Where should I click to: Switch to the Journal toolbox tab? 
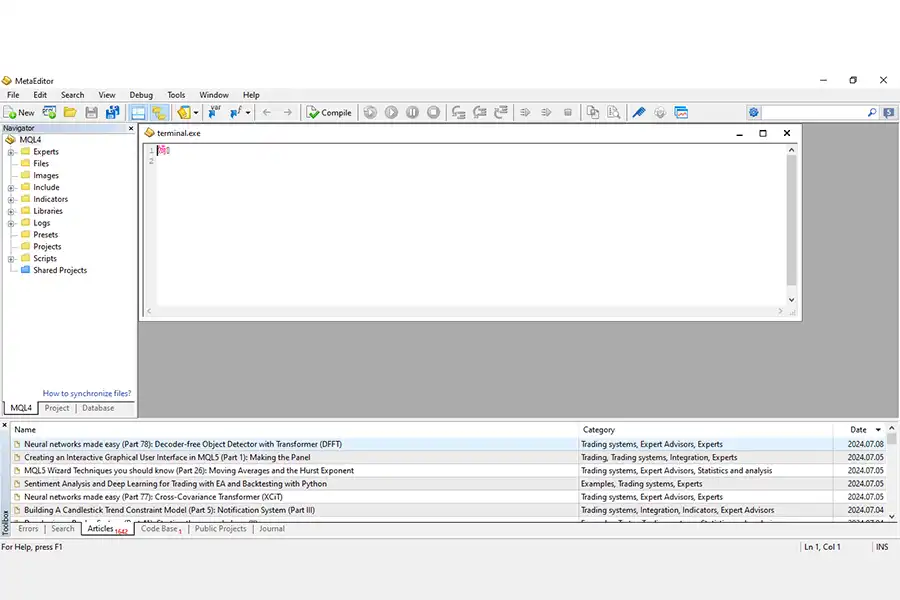click(272, 529)
